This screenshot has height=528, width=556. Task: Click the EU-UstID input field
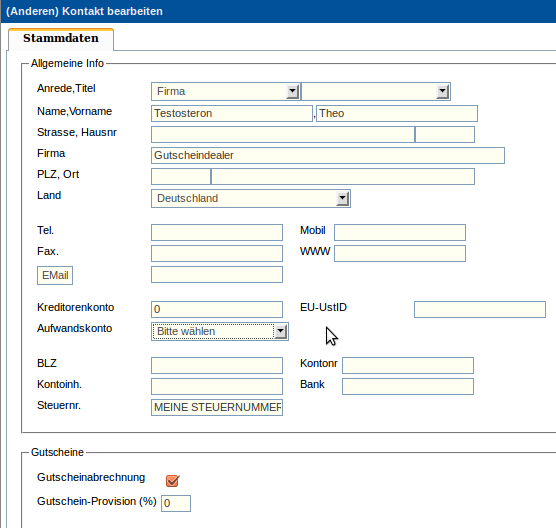click(x=480, y=310)
